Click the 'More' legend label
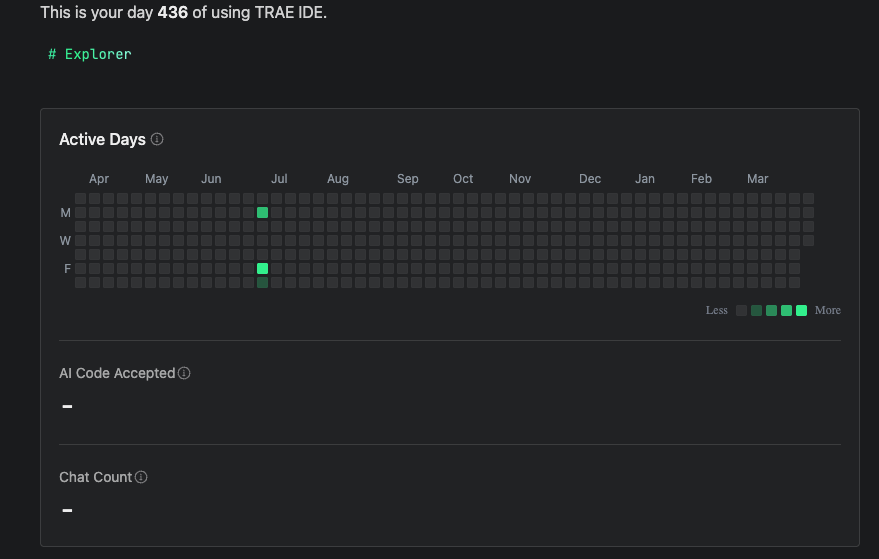The width and height of the screenshot is (879, 559). click(x=827, y=311)
